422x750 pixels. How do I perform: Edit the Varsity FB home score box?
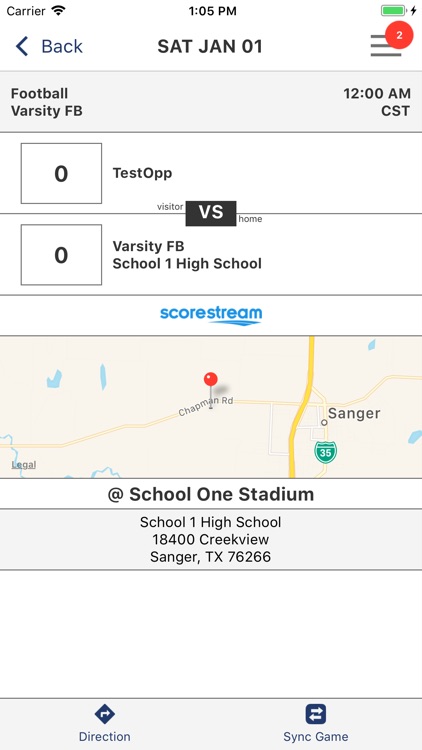pos(61,255)
